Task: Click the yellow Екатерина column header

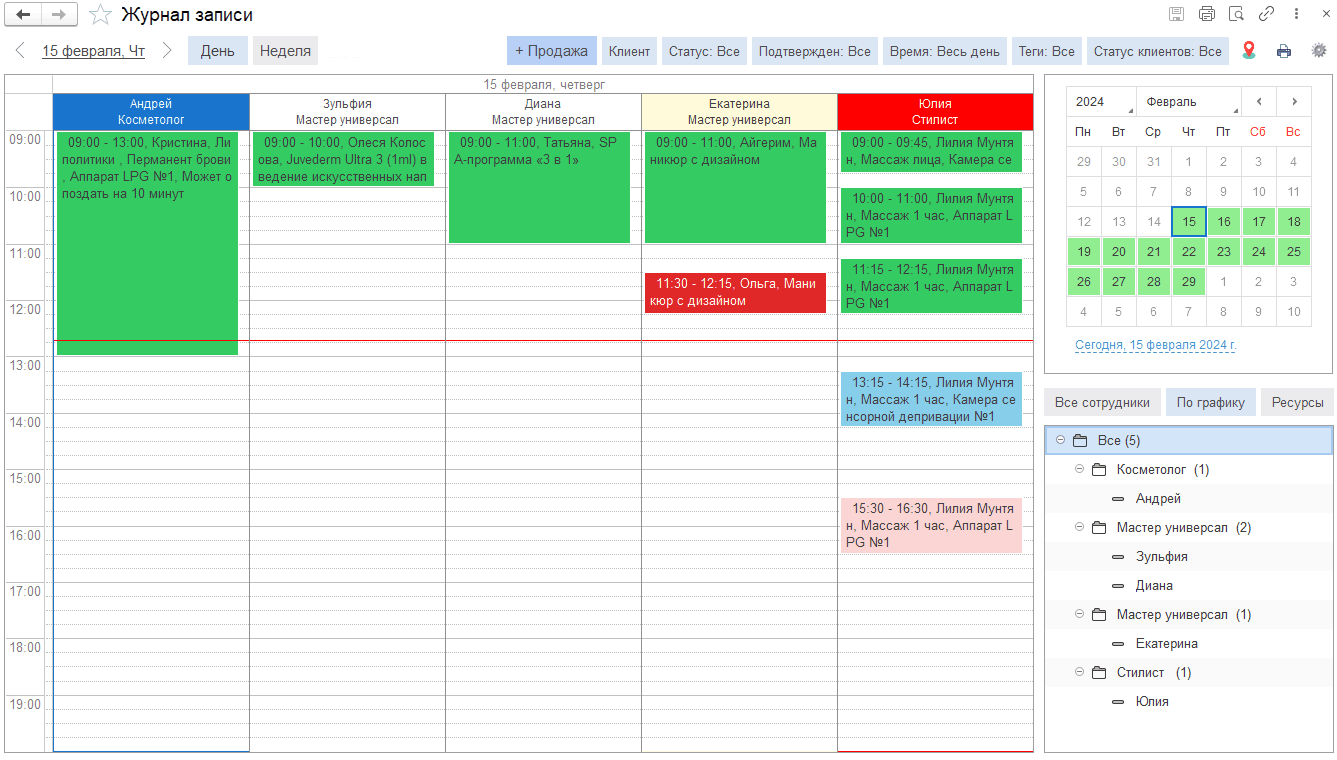Action: (739, 111)
